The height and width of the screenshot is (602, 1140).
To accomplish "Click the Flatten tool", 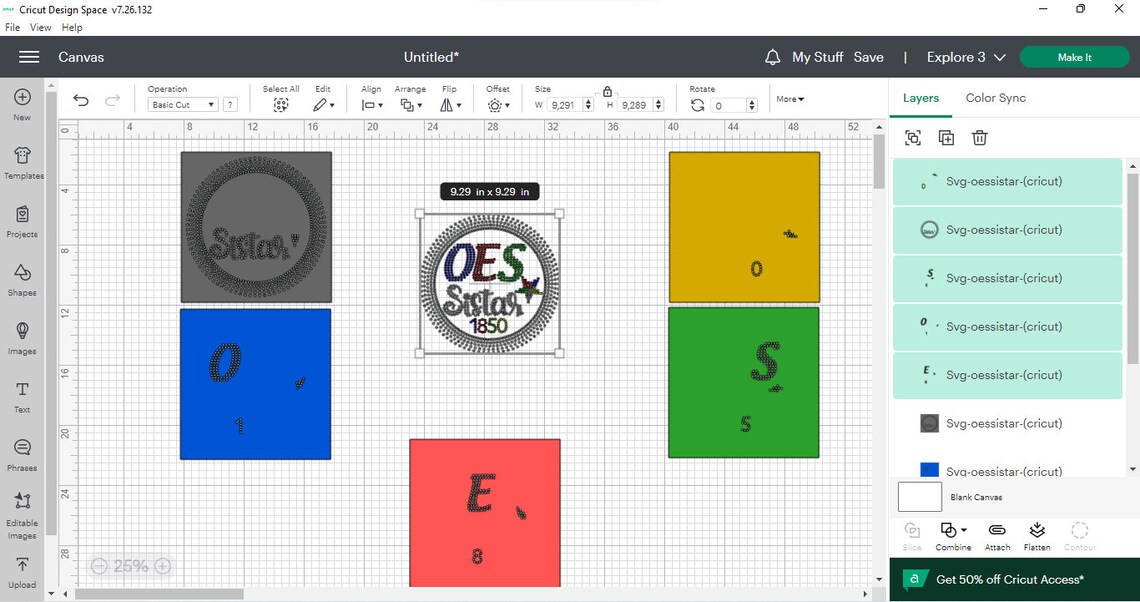I will pyautogui.click(x=1037, y=537).
